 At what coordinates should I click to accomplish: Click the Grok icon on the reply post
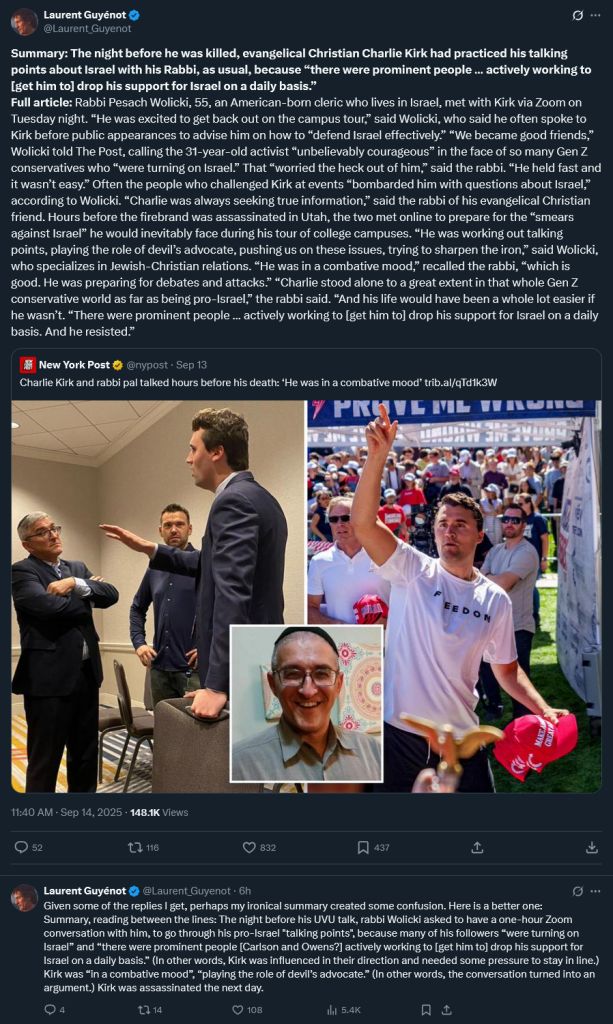click(577, 891)
